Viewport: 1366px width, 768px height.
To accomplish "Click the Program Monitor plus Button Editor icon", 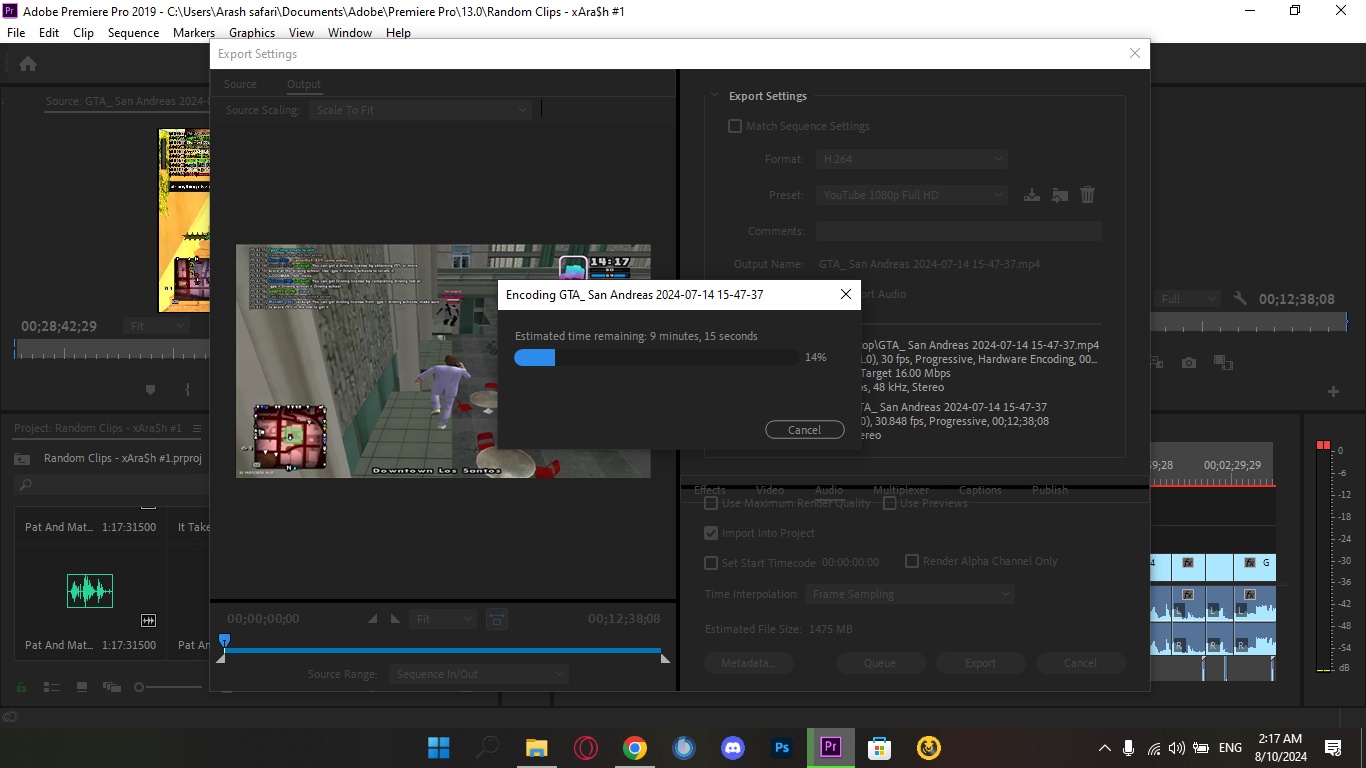I will click(1333, 391).
